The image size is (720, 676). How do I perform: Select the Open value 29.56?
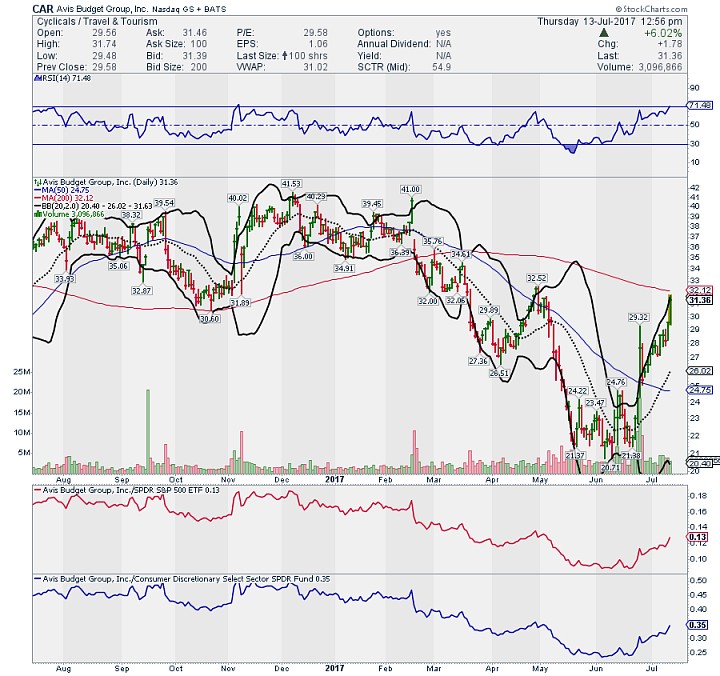(x=104, y=33)
